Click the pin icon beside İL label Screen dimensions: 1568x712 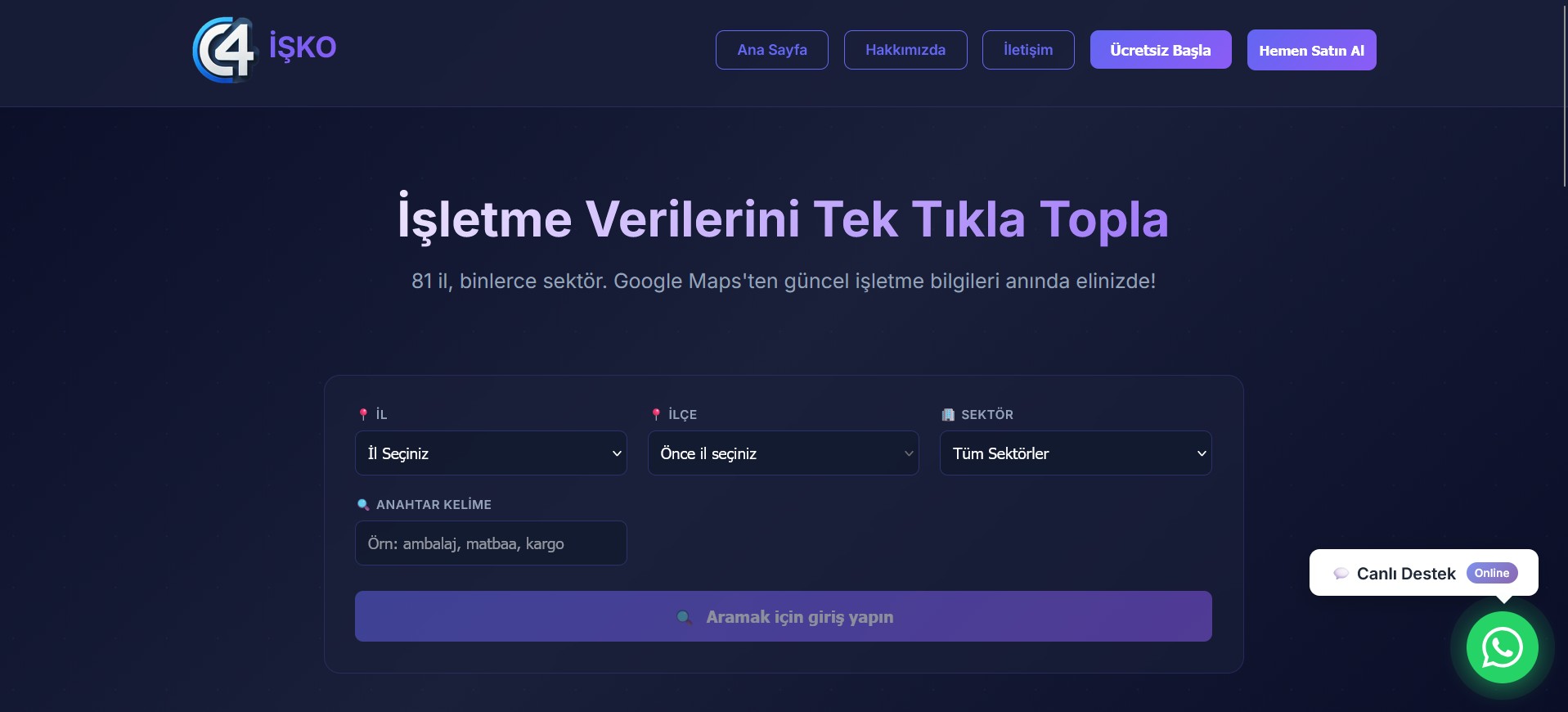click(363, 414)
